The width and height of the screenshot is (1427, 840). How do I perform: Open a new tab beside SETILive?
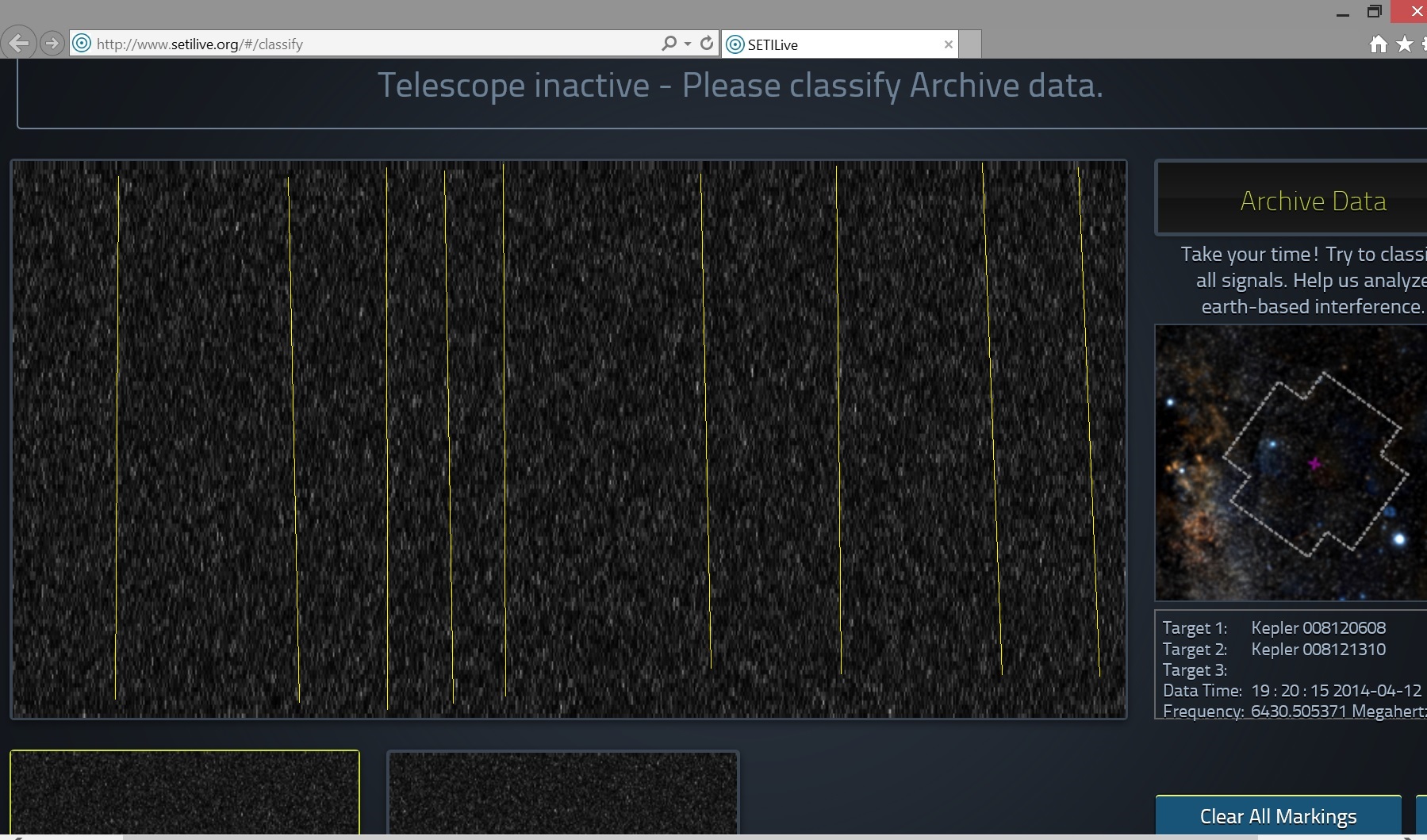(x=970, y=44)
